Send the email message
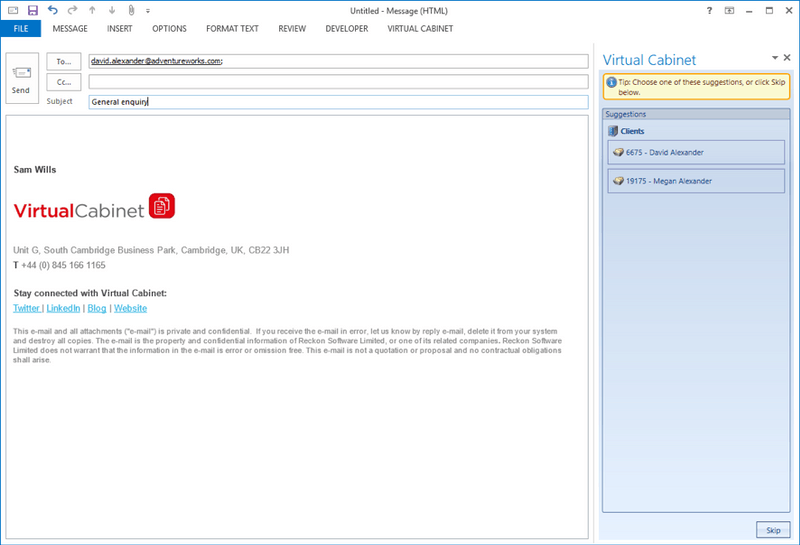Viewport: 800px width, 545px height. point(22,78)
